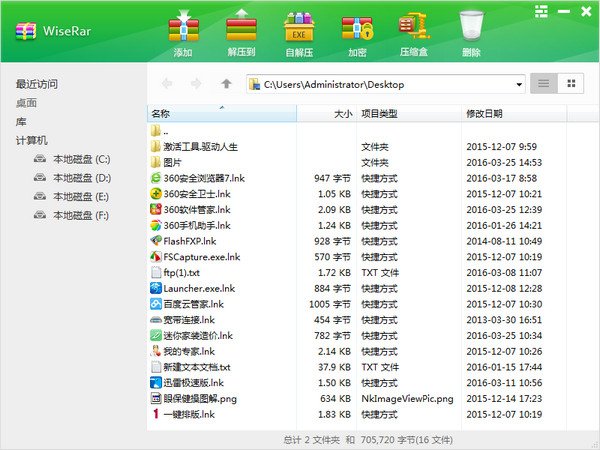This screenshot has height=450, width=600.
Task: Click the FSCapture shortcut icon
Action: pyautogui.click(x=156, y=256)
